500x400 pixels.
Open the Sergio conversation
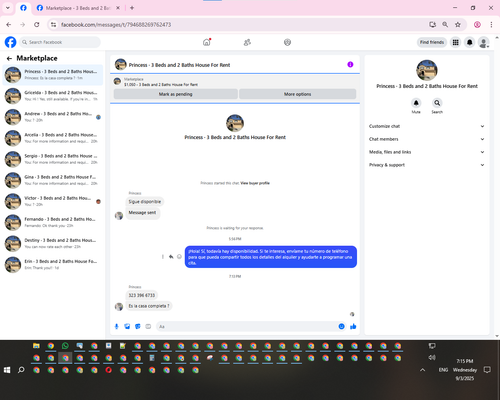click(53, 159)
